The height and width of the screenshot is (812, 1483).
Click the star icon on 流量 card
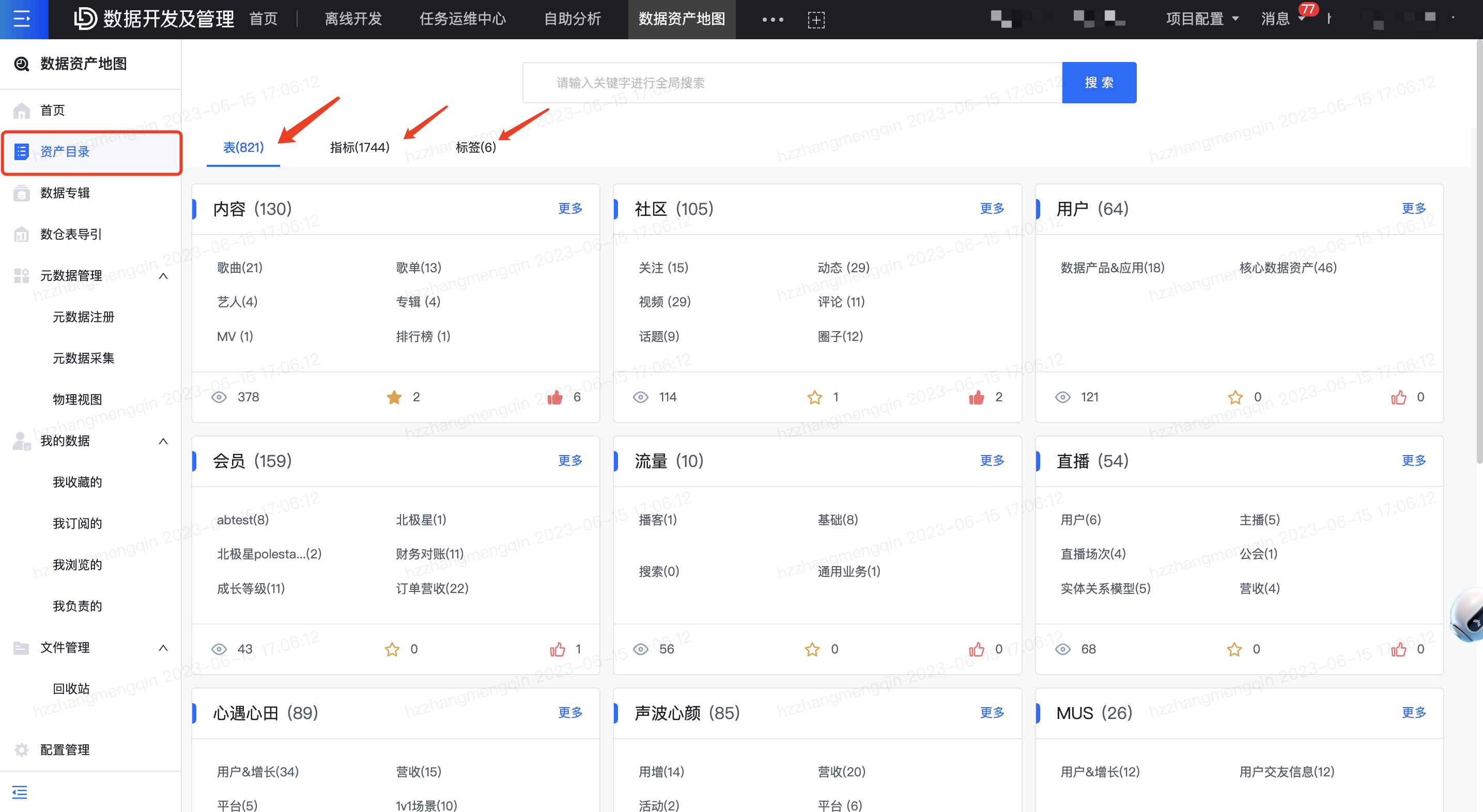click(812, 649)
